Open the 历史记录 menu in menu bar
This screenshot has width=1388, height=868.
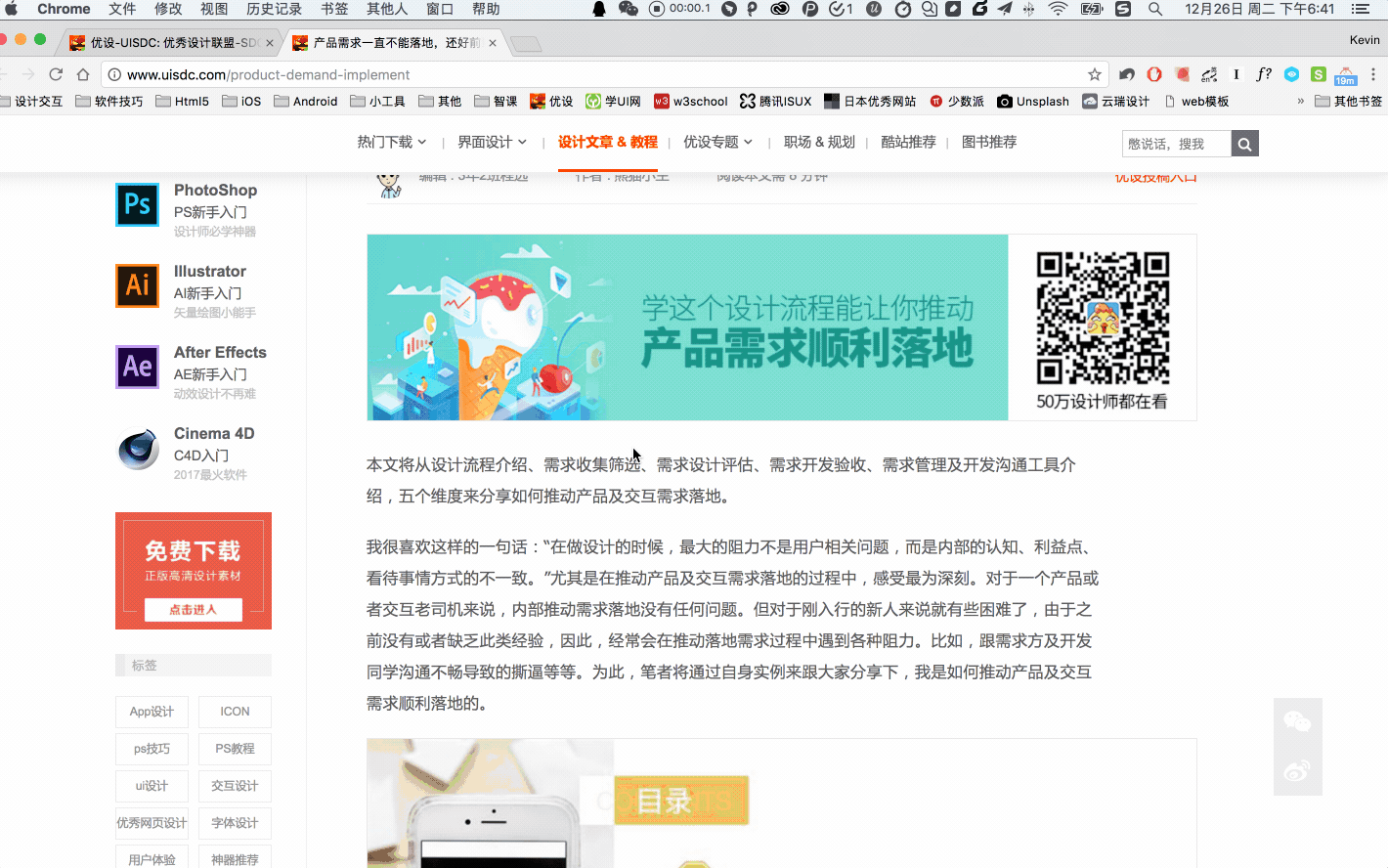pos(274,9)
